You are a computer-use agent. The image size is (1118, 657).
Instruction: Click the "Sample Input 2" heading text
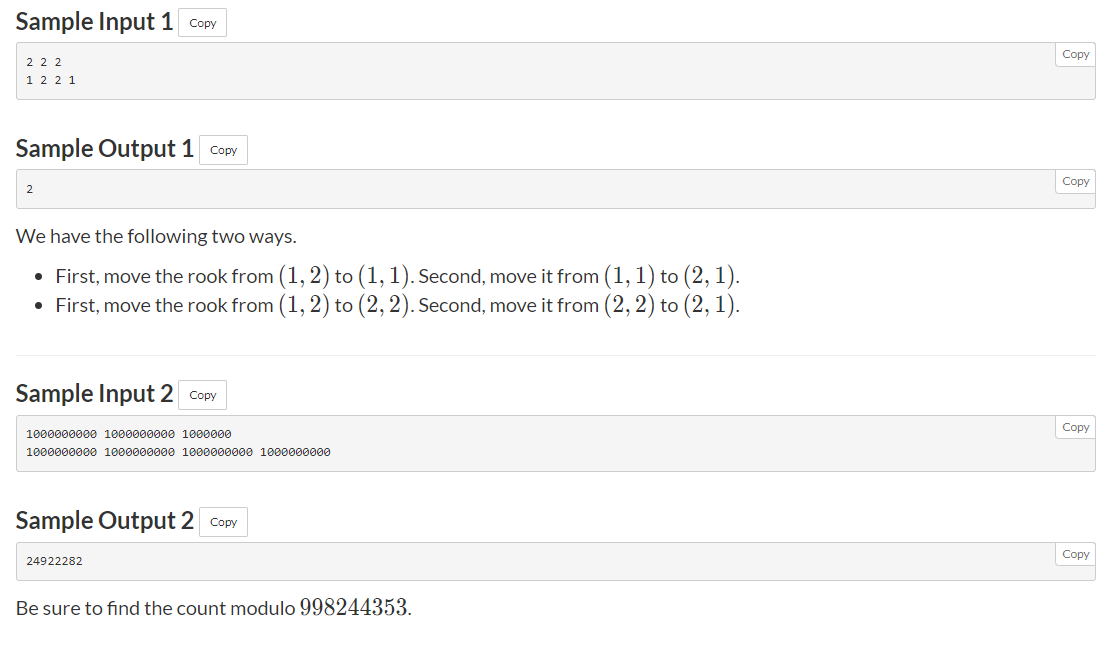[x=94, y=394]
